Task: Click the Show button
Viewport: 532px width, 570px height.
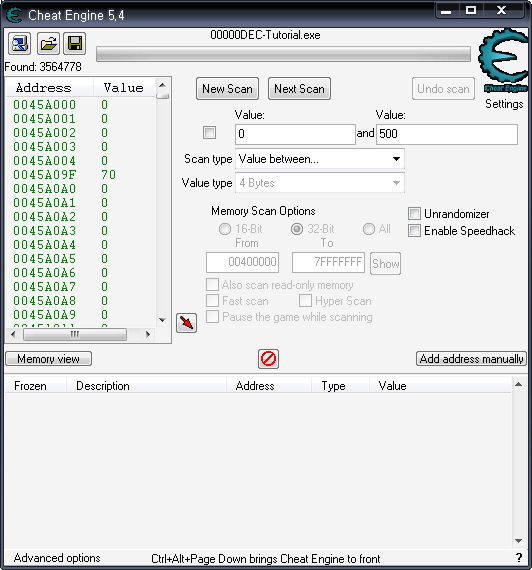Action: (385, 263)
